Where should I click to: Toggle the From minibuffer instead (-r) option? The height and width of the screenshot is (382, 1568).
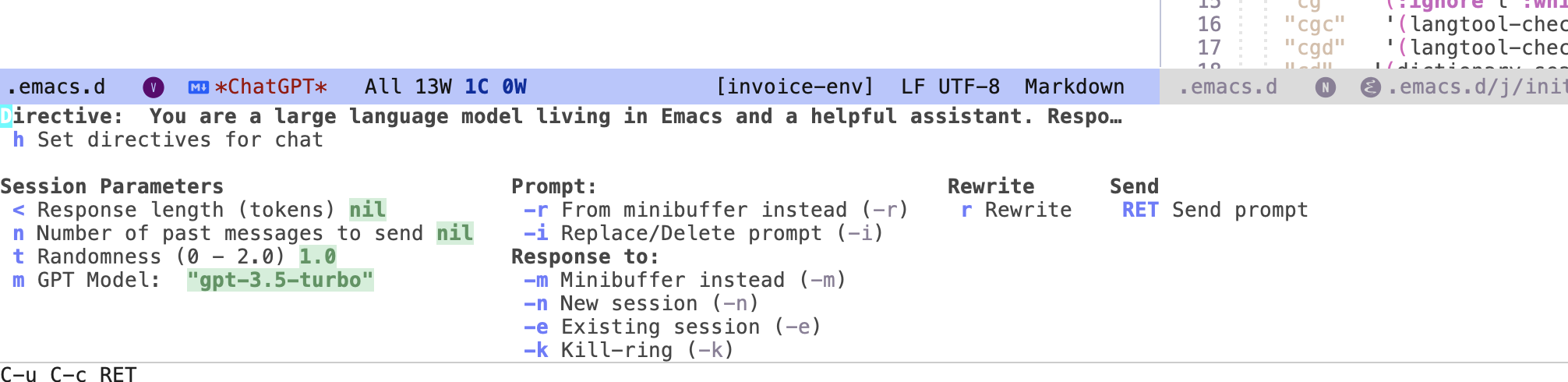tap(715, 210)
